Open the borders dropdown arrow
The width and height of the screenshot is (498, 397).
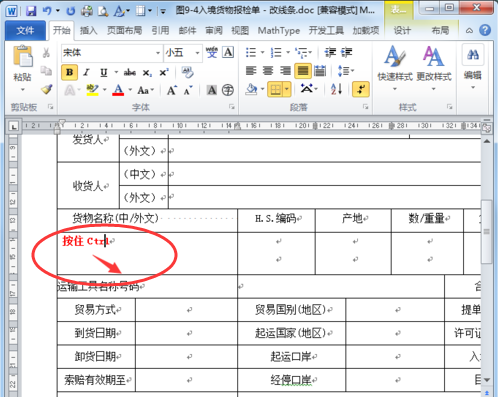[x=287, y=89]
